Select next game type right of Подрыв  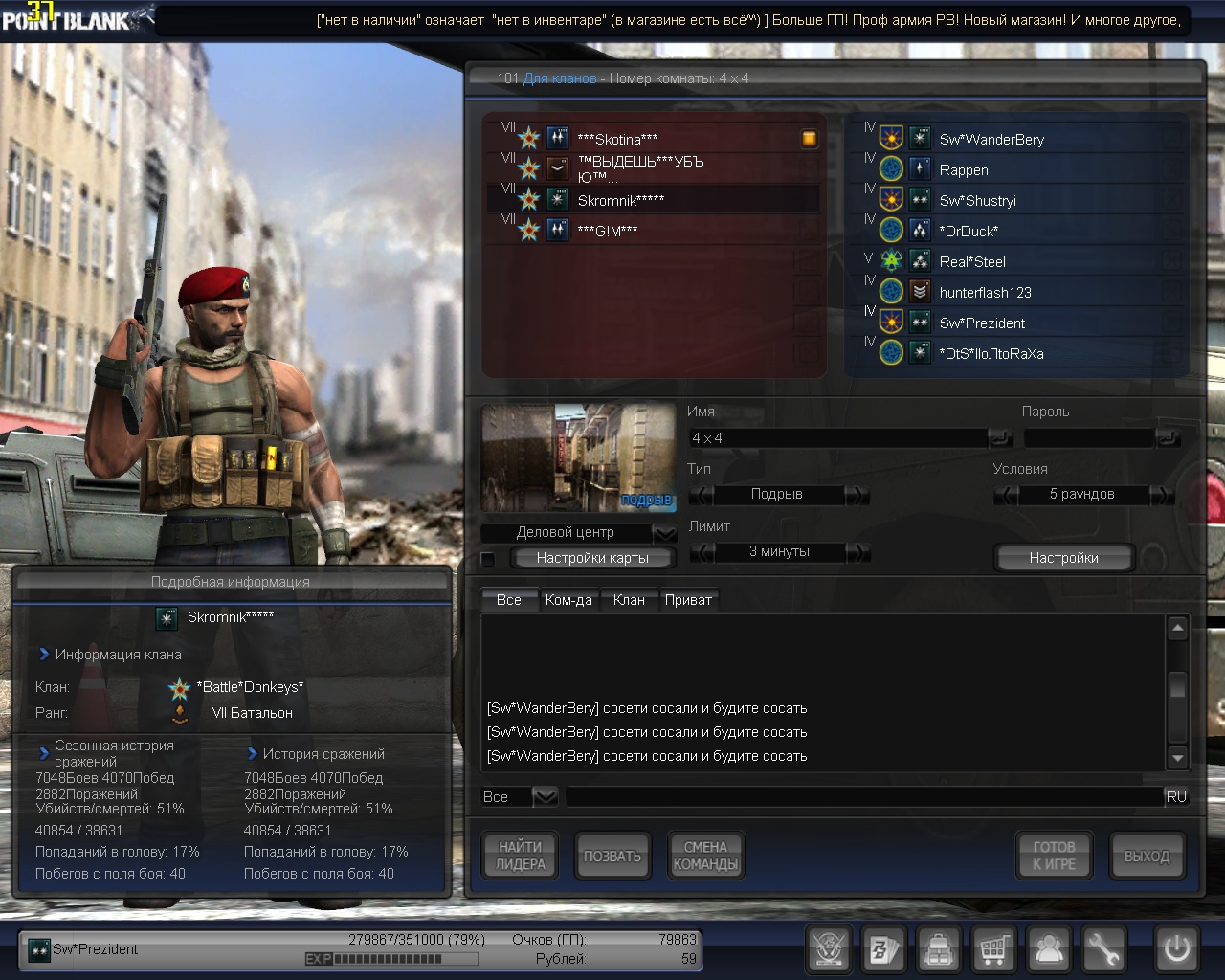pyautogui.click(x=857, y=495)
